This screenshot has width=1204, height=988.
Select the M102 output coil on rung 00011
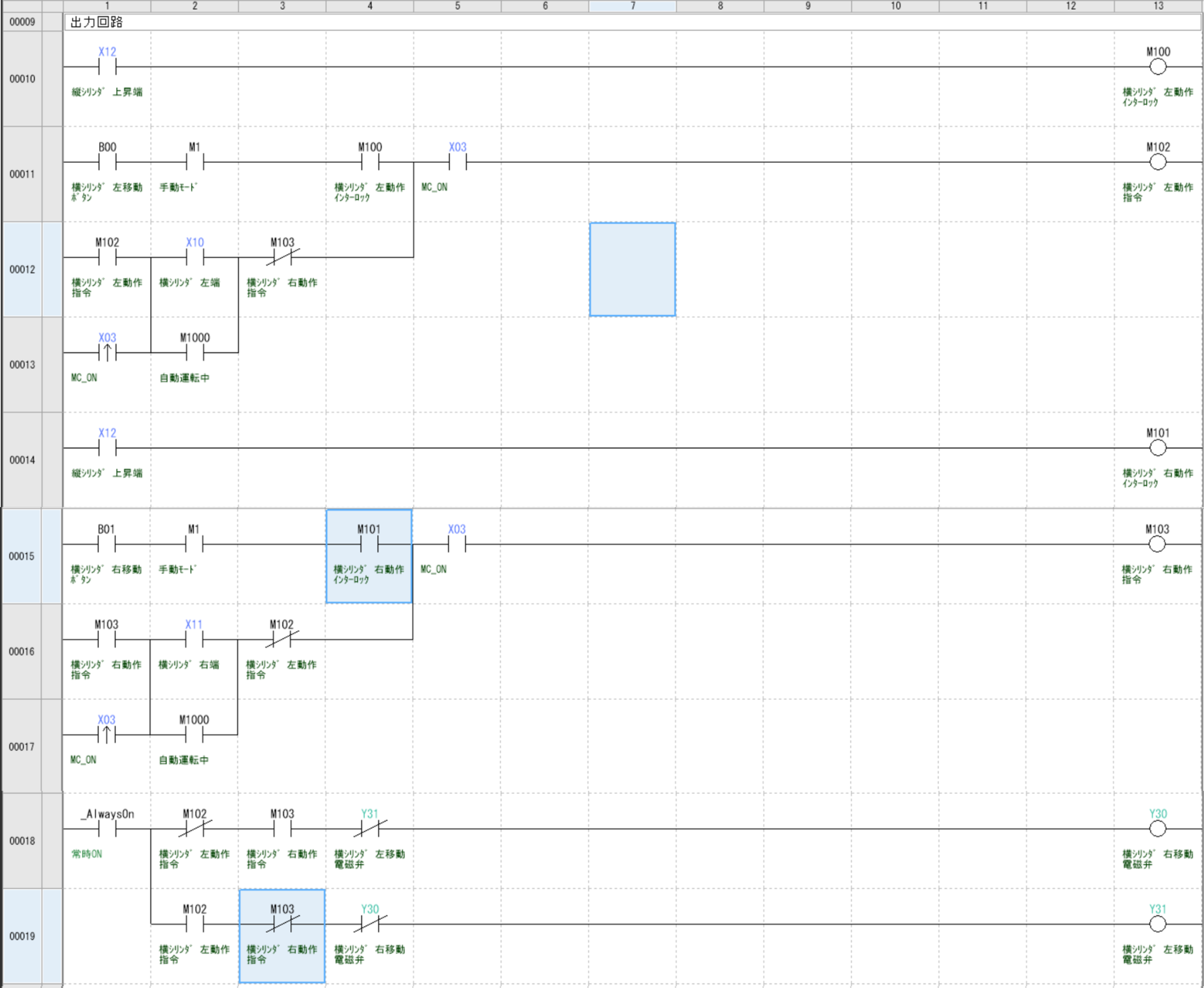1157,162
